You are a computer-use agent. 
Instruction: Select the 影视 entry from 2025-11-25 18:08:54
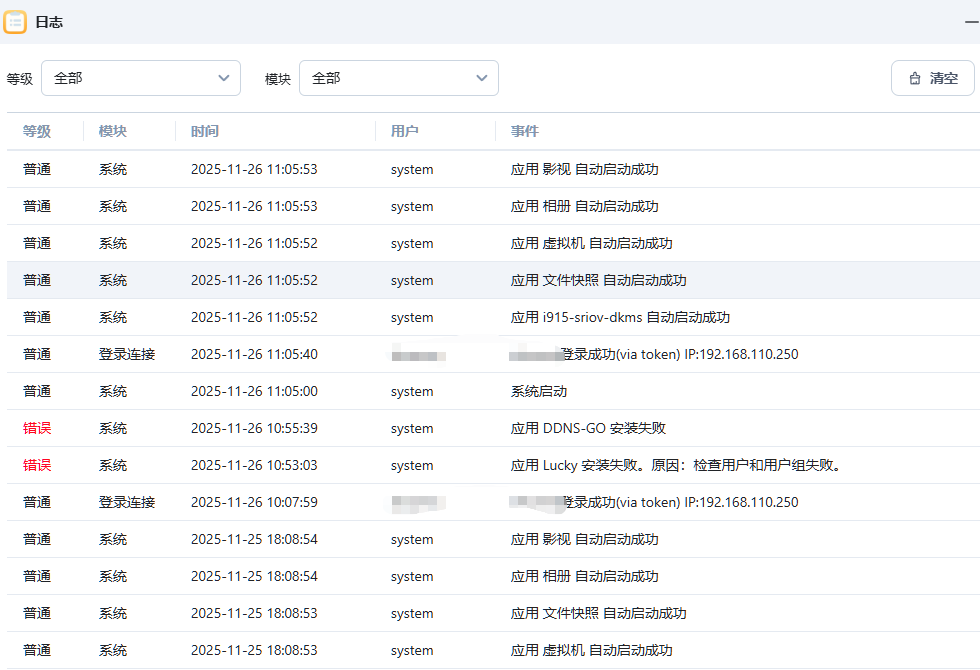[x=584, y=539]
